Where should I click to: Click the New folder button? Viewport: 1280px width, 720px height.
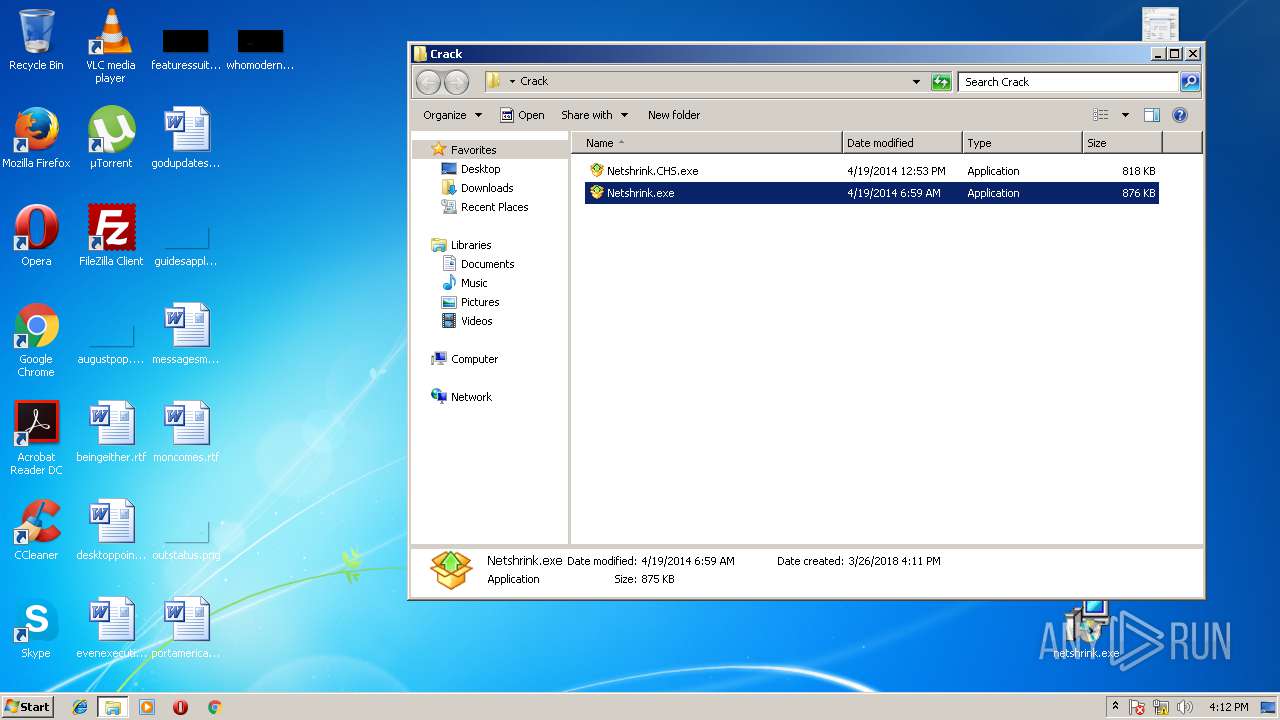pyautogui.click(x=674, y=115)
